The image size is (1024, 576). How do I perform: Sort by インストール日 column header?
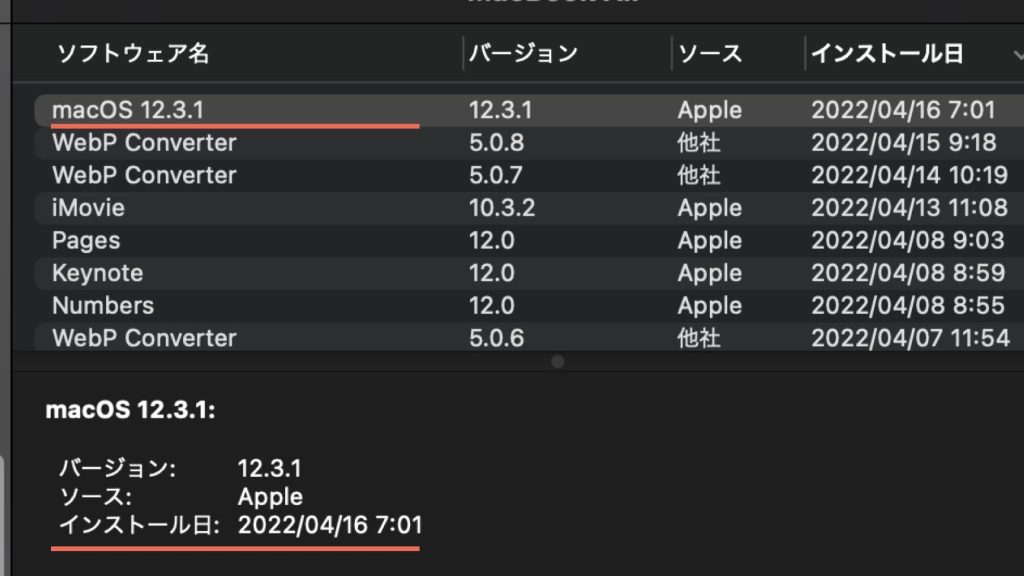pyautogui.click(x=887, y=54)
